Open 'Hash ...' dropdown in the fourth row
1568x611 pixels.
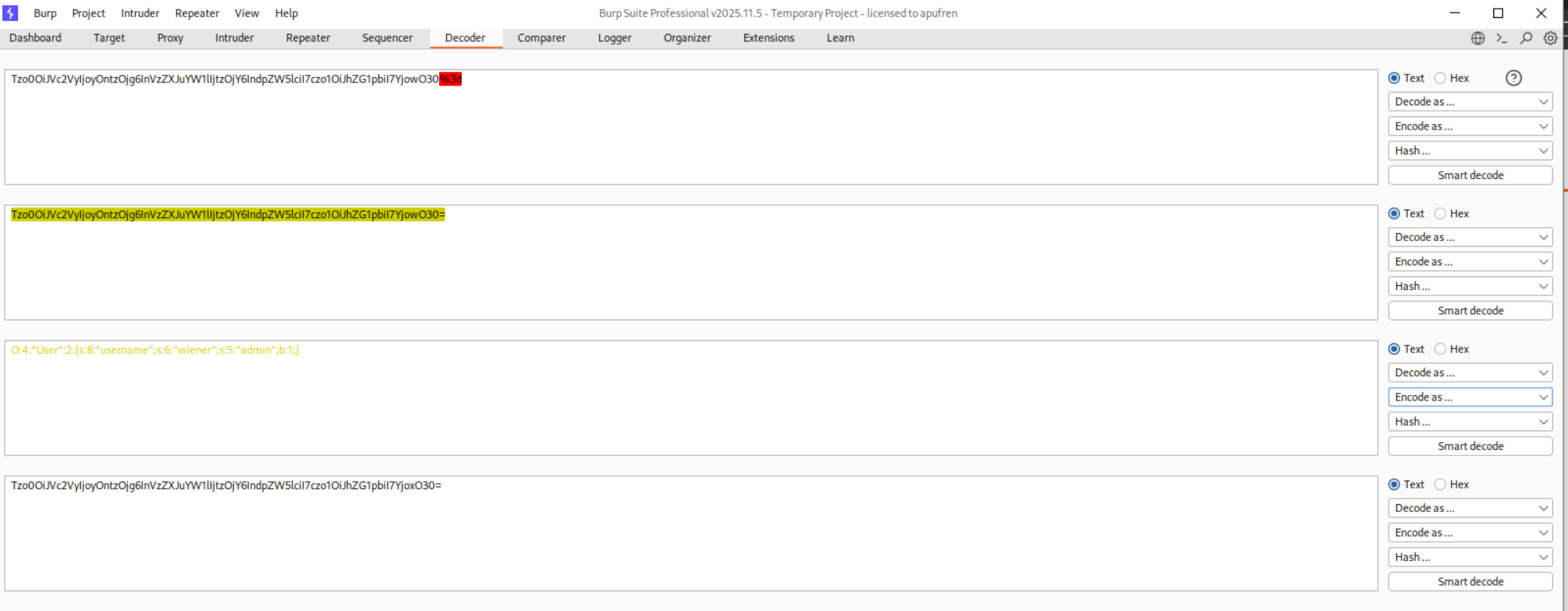tap(1470, 557)
